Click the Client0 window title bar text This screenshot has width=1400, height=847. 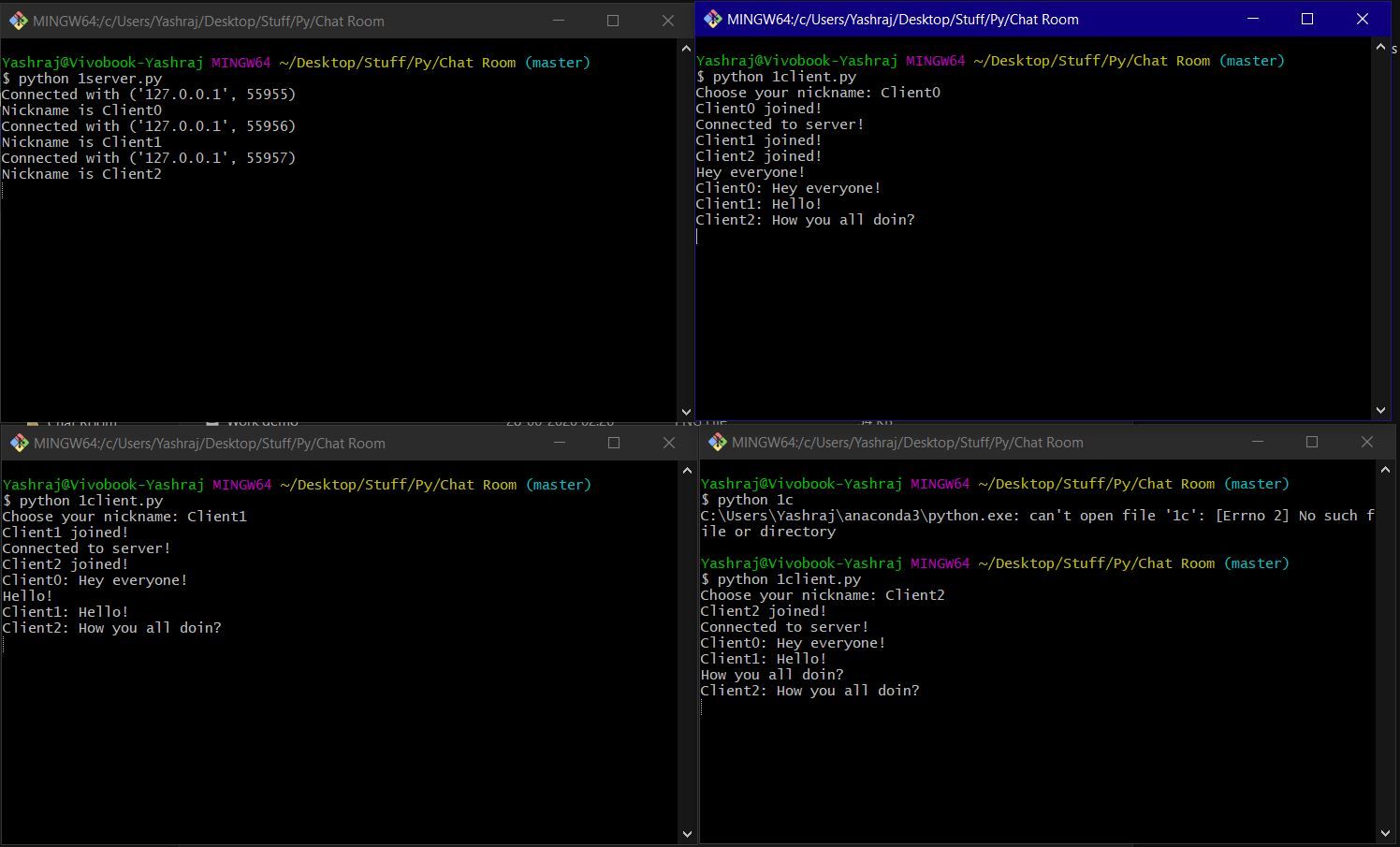(x=903, y=19)
